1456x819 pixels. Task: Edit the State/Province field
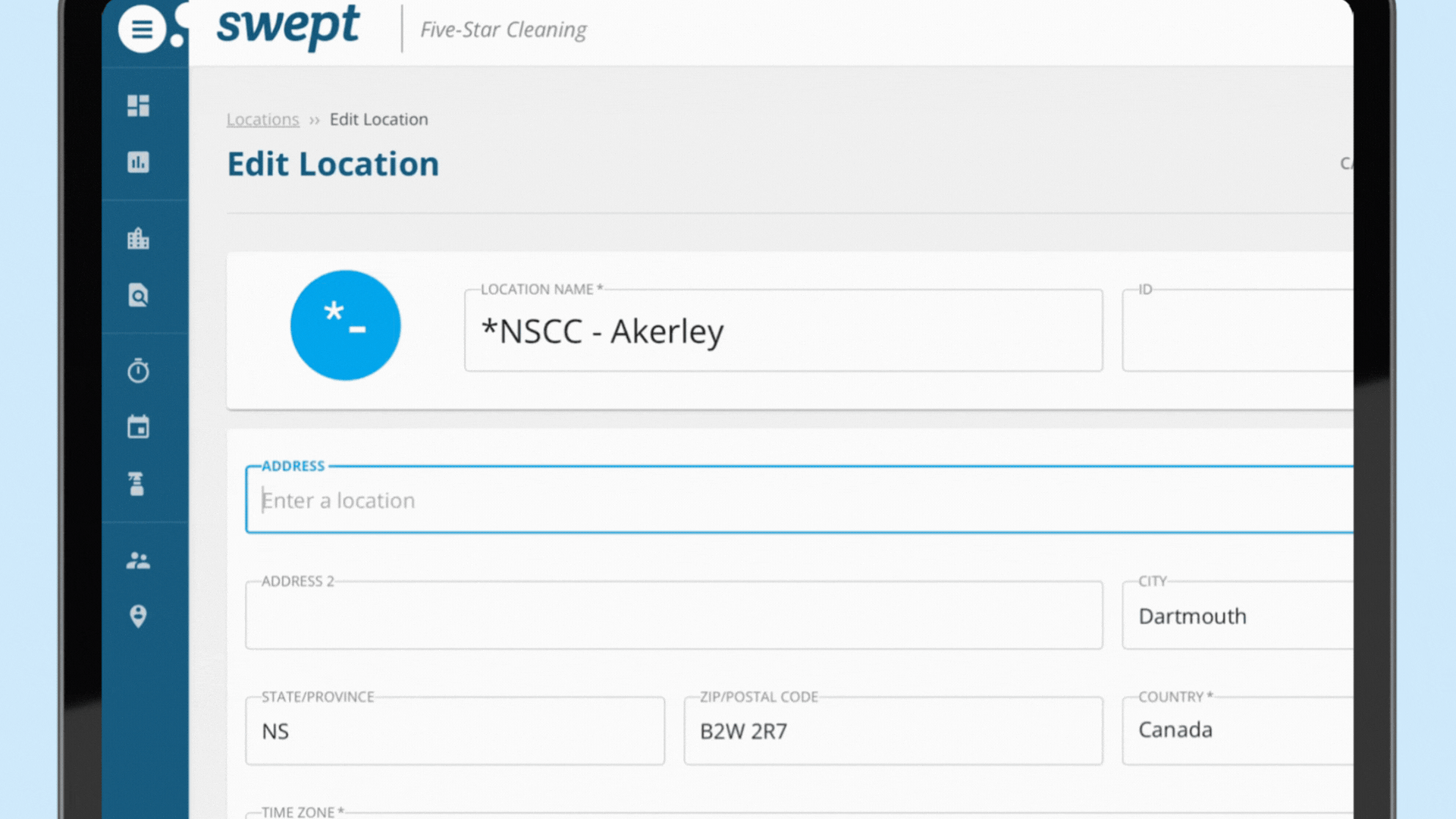pos(455,731)
